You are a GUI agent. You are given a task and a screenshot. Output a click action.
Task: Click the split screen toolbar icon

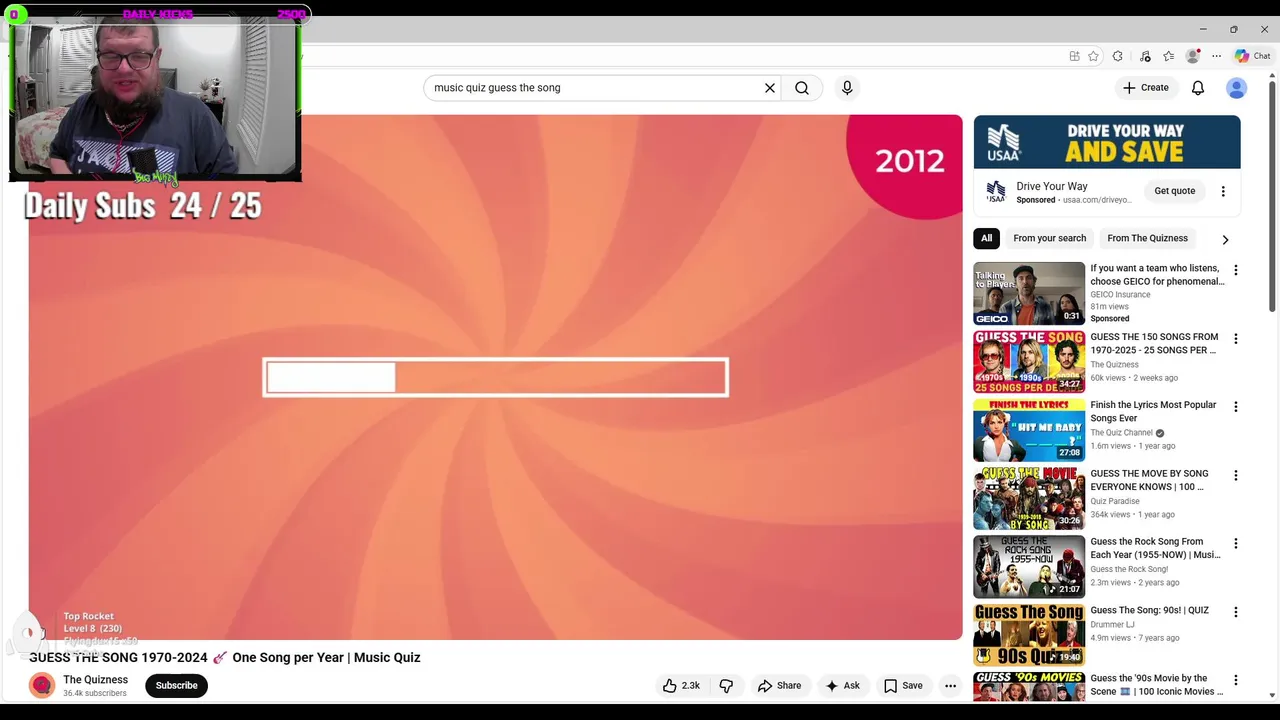pyautogui.click(x=1074, y=56)
